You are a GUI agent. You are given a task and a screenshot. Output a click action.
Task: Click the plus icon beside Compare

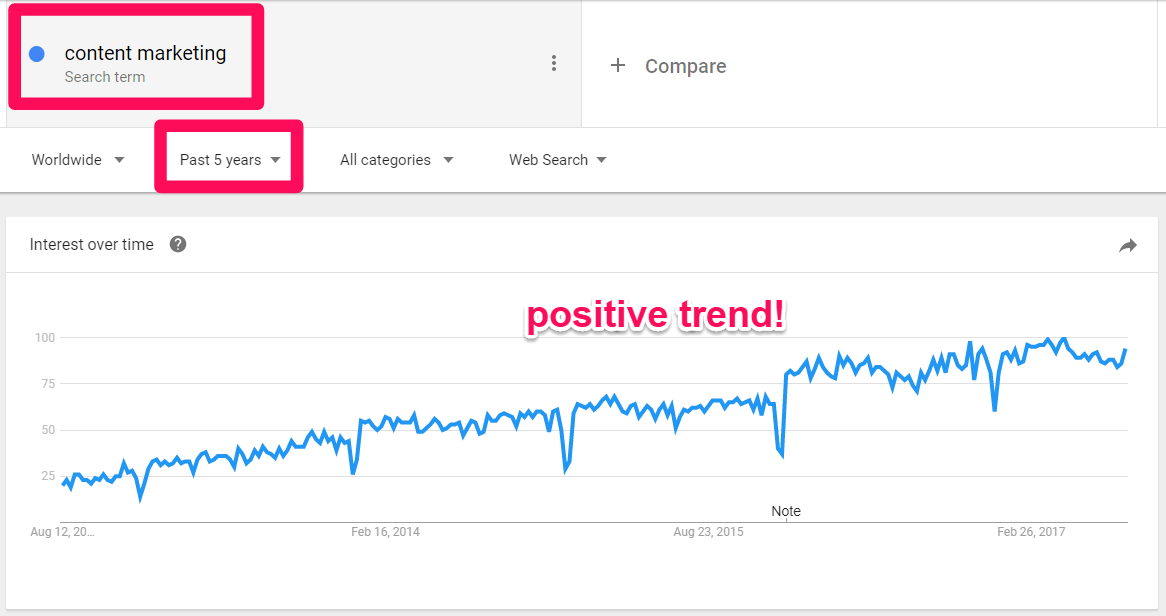tap(618, 65)
